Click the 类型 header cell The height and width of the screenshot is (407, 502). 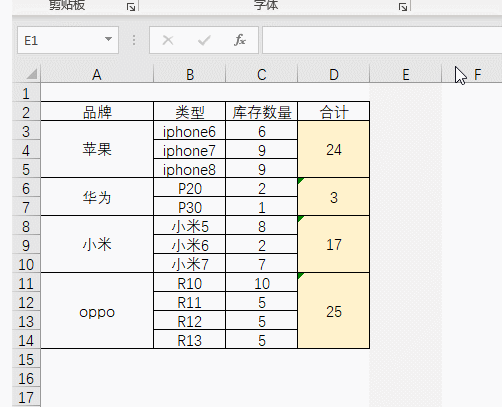pos(190,111)
